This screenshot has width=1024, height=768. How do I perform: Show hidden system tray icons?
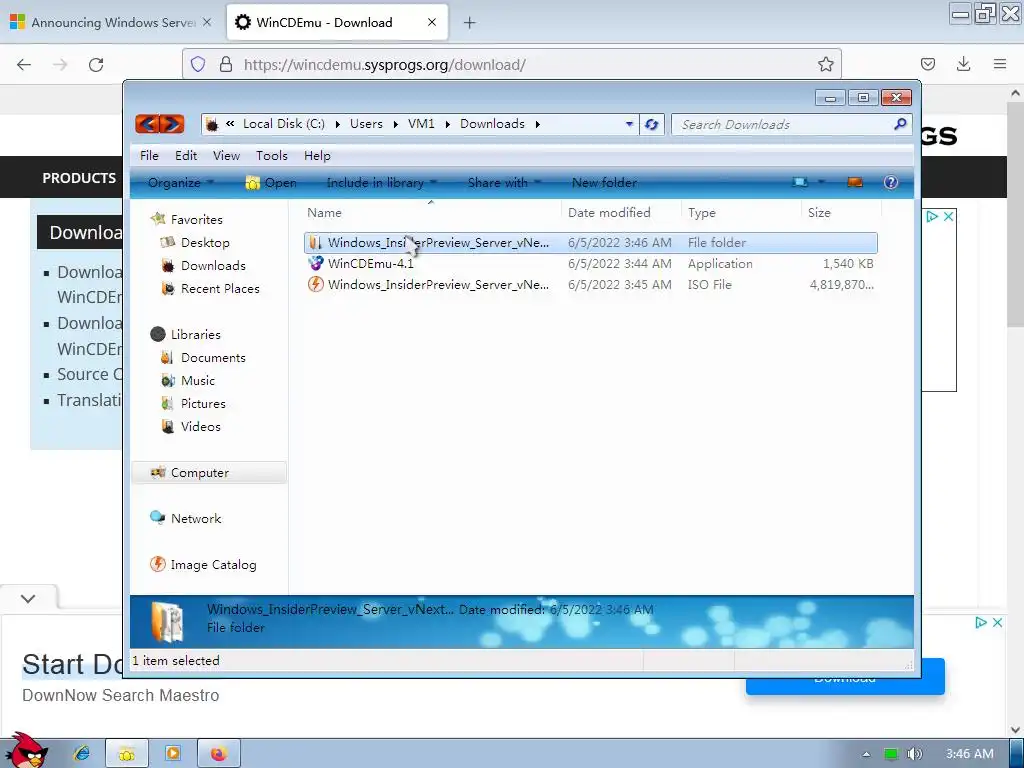[866, 754]
